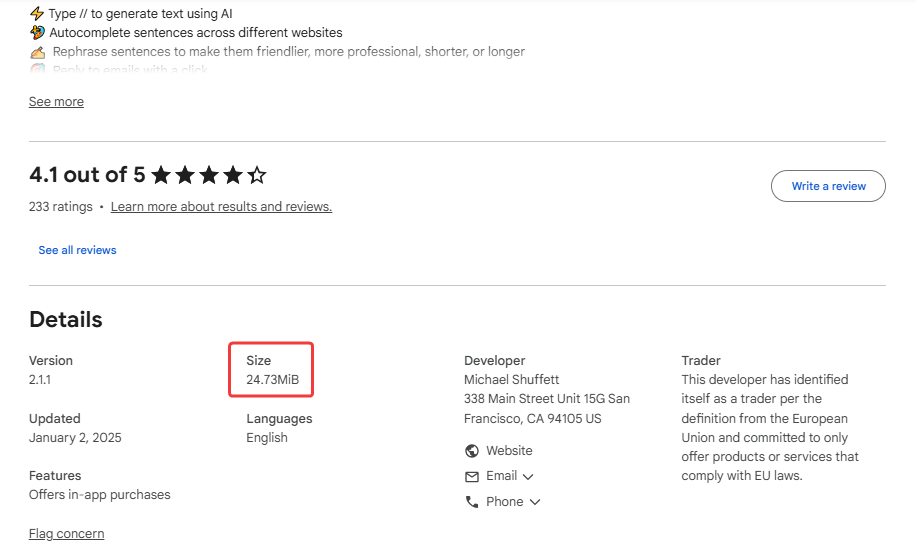Image resolution: width=916 pixels, height=549 pixels.
Task: Click the empty fifth rating star
Action: [x=257, y=176]
